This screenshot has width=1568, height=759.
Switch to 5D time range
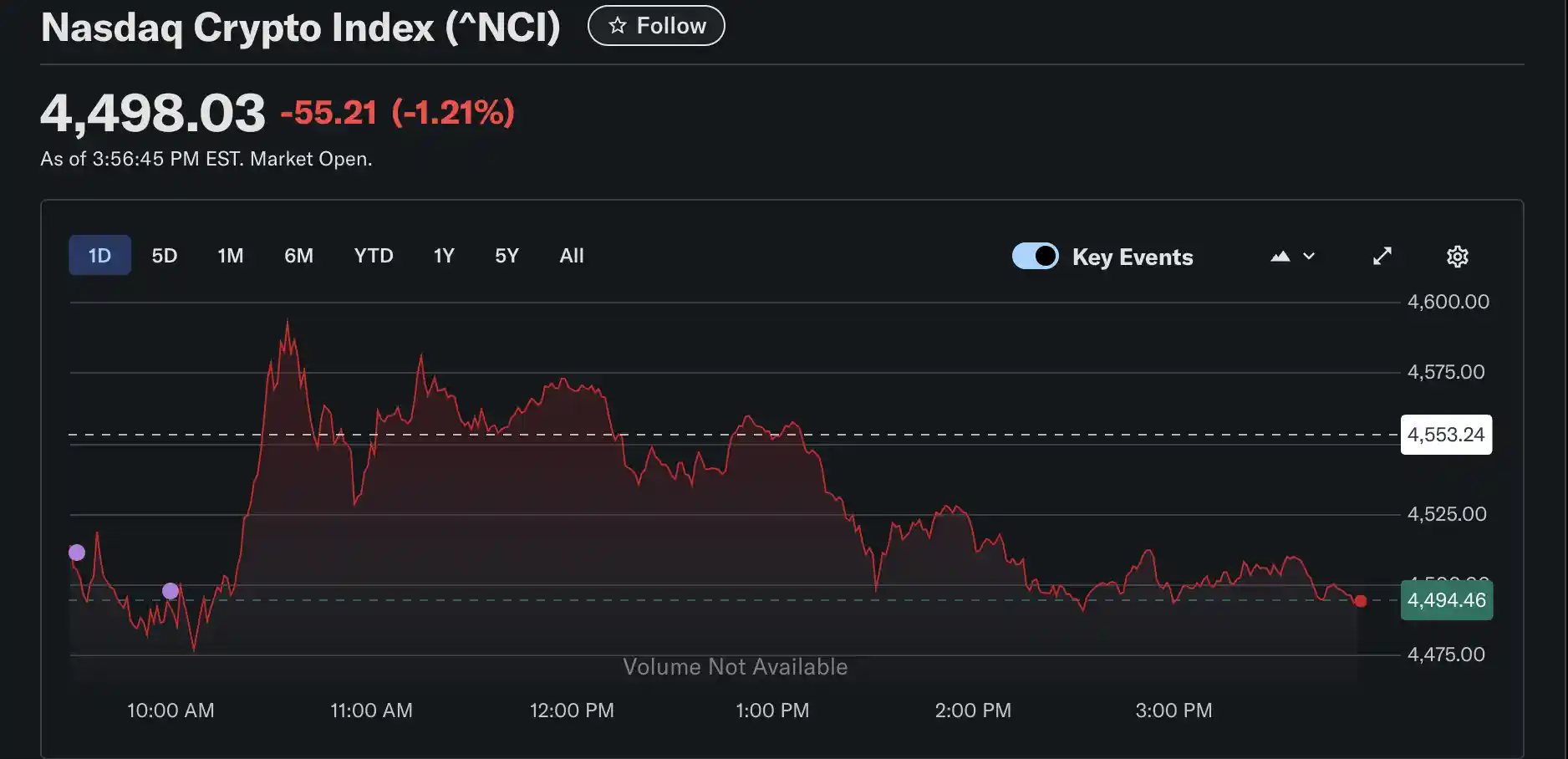click(165, 256)
